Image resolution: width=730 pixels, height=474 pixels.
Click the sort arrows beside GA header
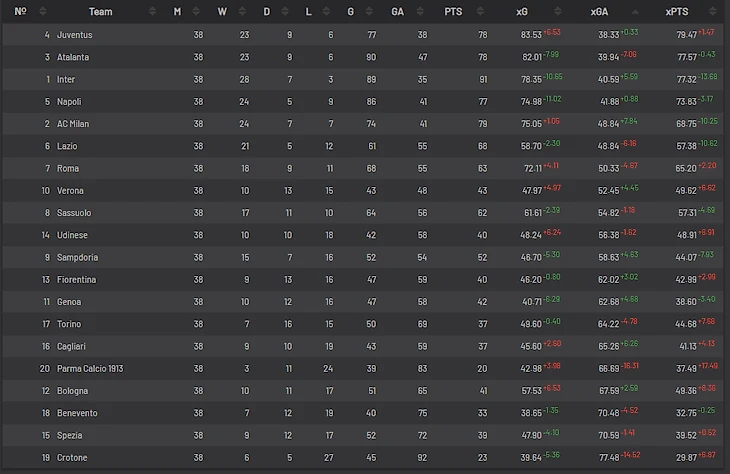click(x=418, y=12)
